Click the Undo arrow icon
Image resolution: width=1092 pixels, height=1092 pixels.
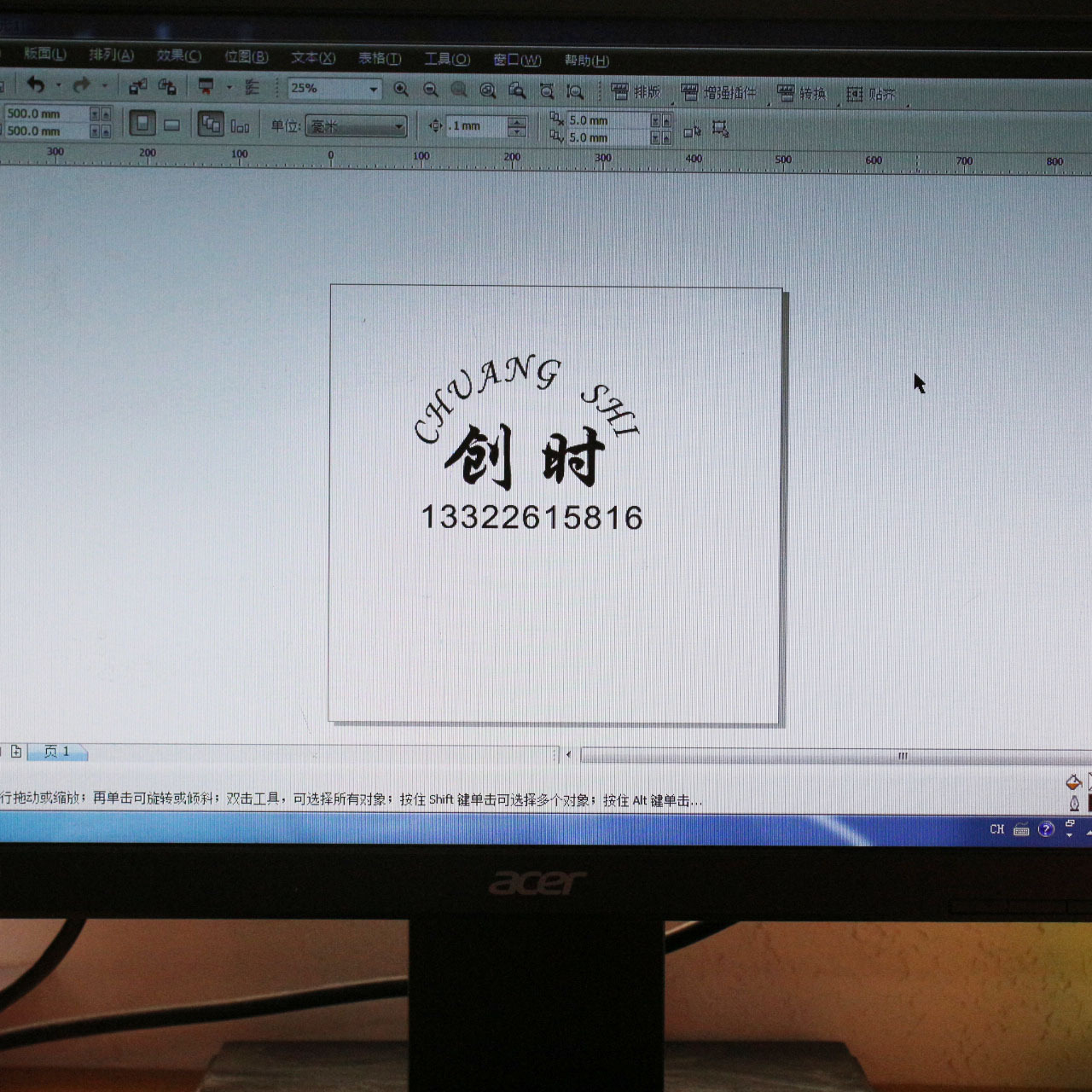[x=35, y=84]
